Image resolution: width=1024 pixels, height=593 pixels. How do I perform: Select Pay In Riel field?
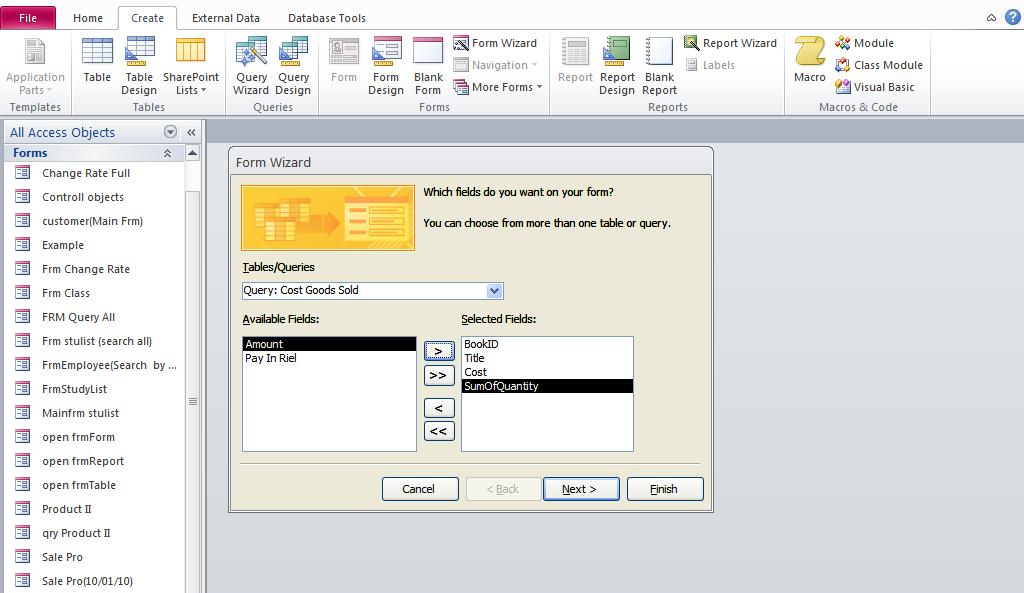[x=329, y=358]
